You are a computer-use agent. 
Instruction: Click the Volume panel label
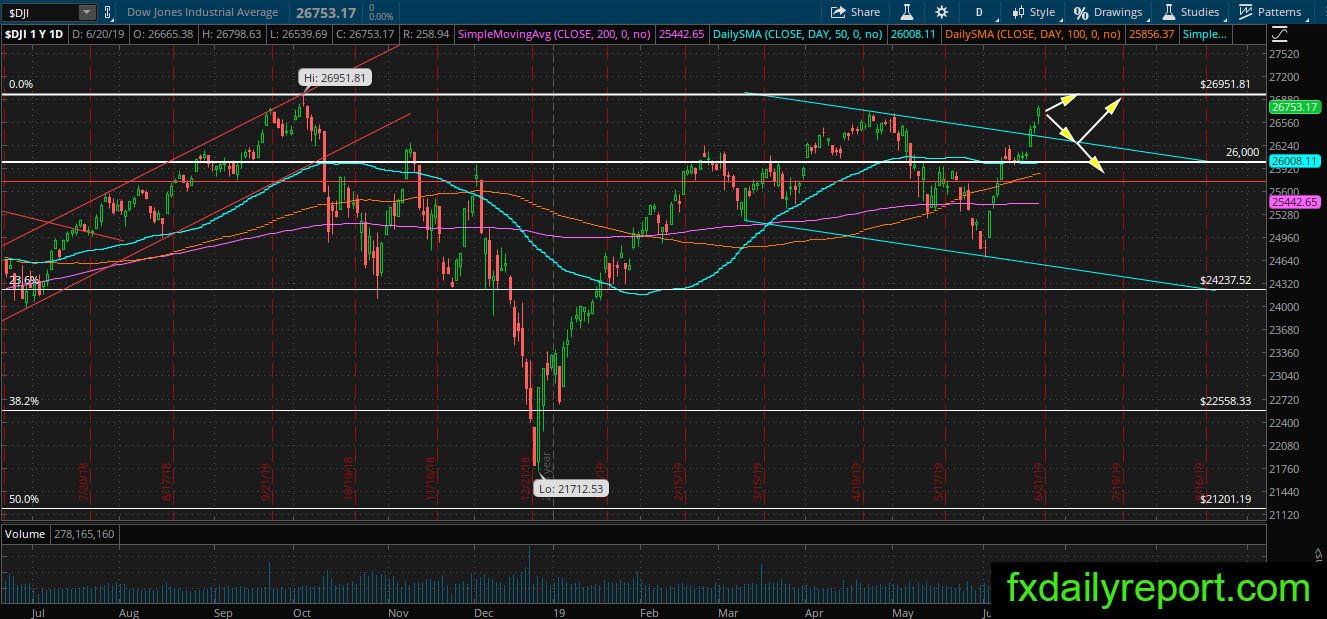click(x=25, y=534)
